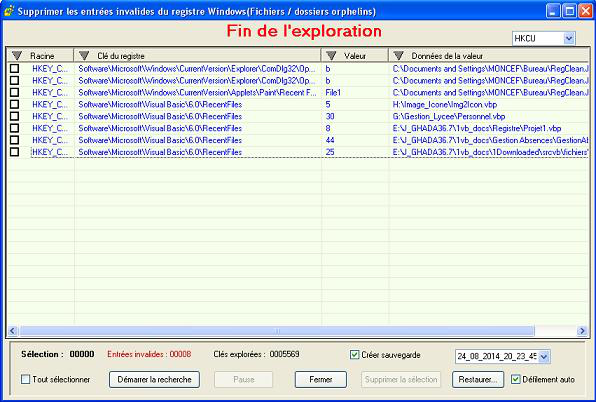The height and width of the screenshot is (402, 596).
Task: Click Supprimer la sélection button
Action: point(401,380)
